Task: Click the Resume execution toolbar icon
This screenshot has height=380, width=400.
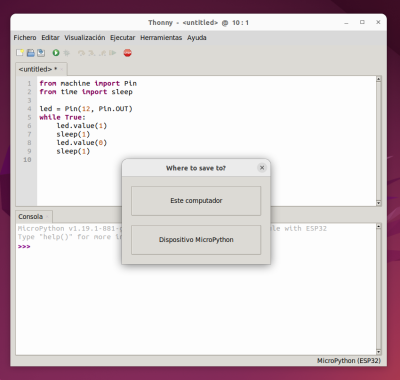Action: click(x=113, y=53)
